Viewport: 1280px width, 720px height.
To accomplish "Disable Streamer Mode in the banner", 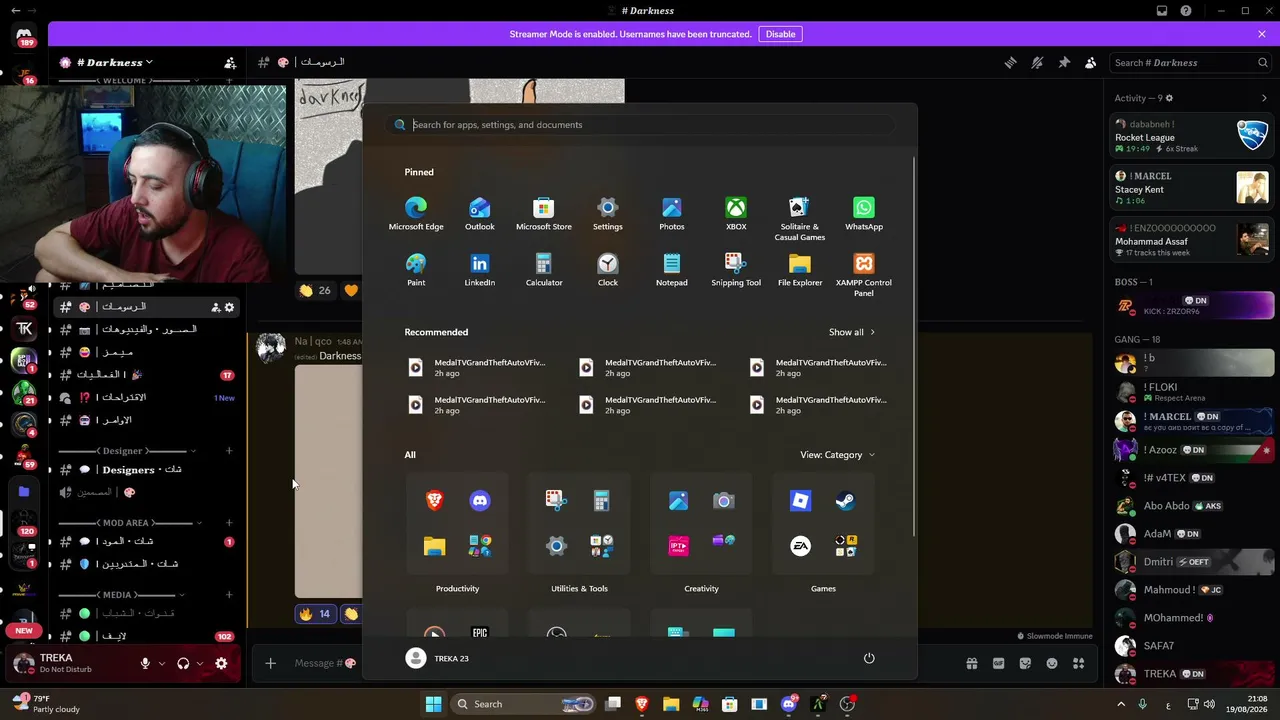I will click(x=780, y=34).
